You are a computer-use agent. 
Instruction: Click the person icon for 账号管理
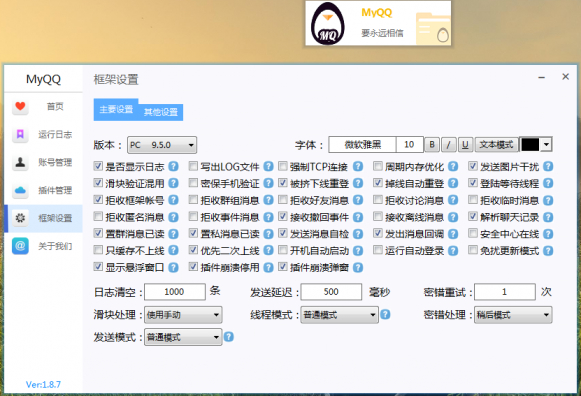tap(20, 162)
